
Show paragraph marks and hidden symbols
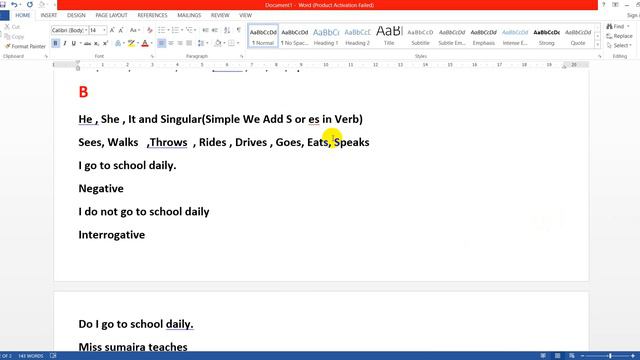[x=239, y=30]
